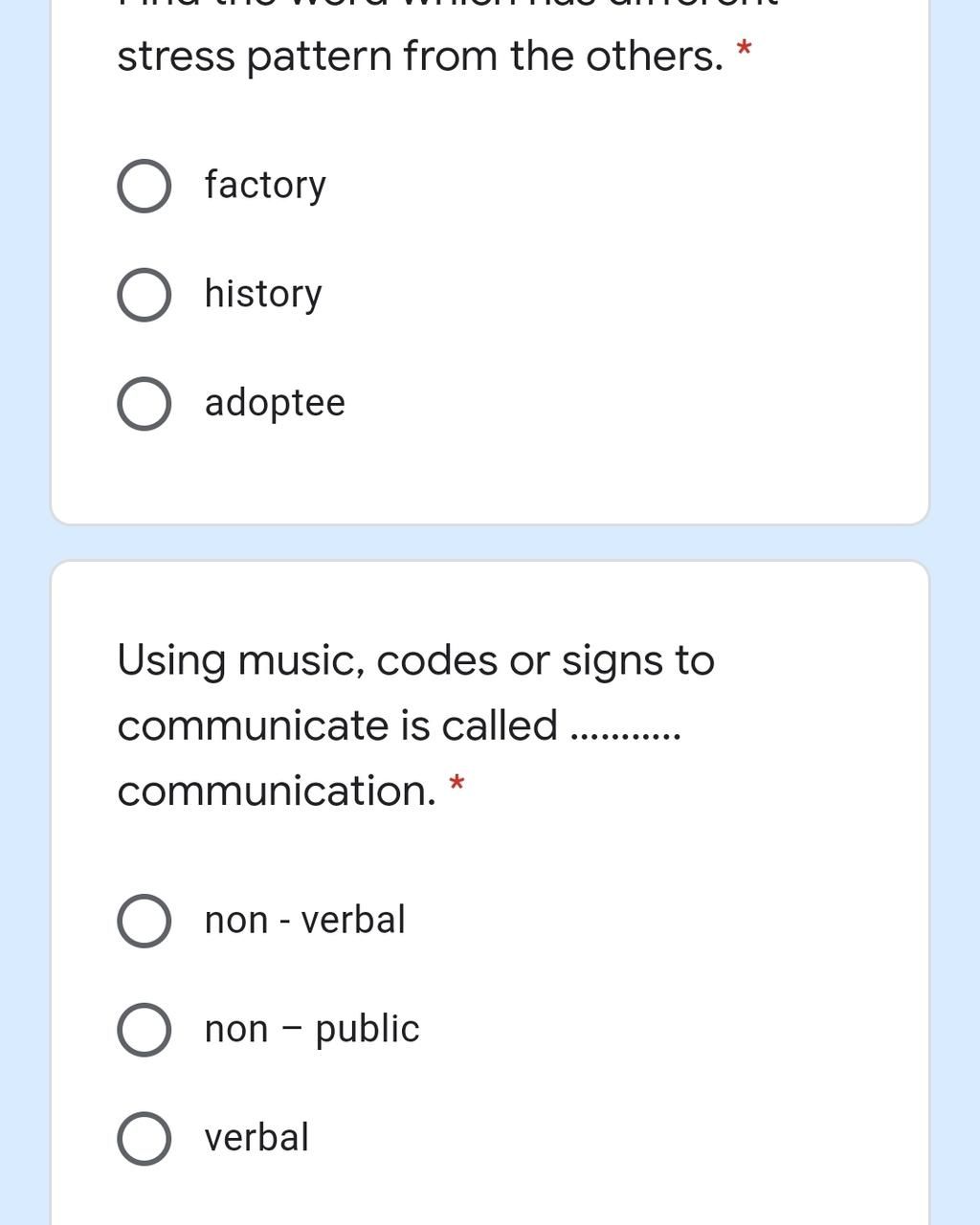Click the 'stress pattern from the others' question text

(x=420, y=57)
